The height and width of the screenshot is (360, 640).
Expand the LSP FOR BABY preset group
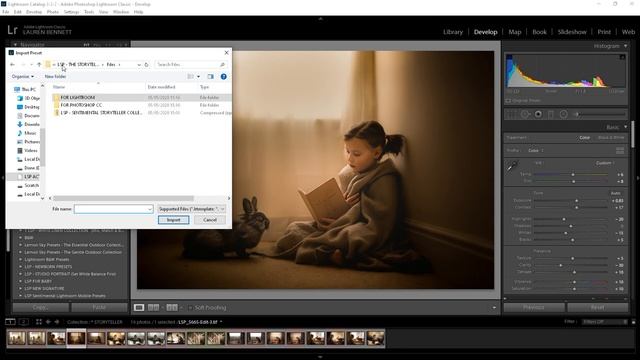pos(20,281)
